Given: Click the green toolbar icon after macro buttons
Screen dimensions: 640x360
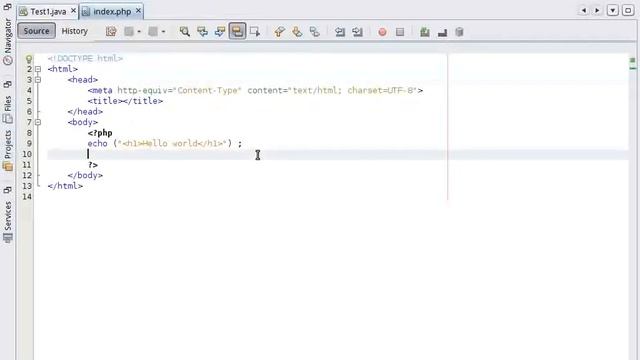Looking at the screenshot, I should coord(425,32).
